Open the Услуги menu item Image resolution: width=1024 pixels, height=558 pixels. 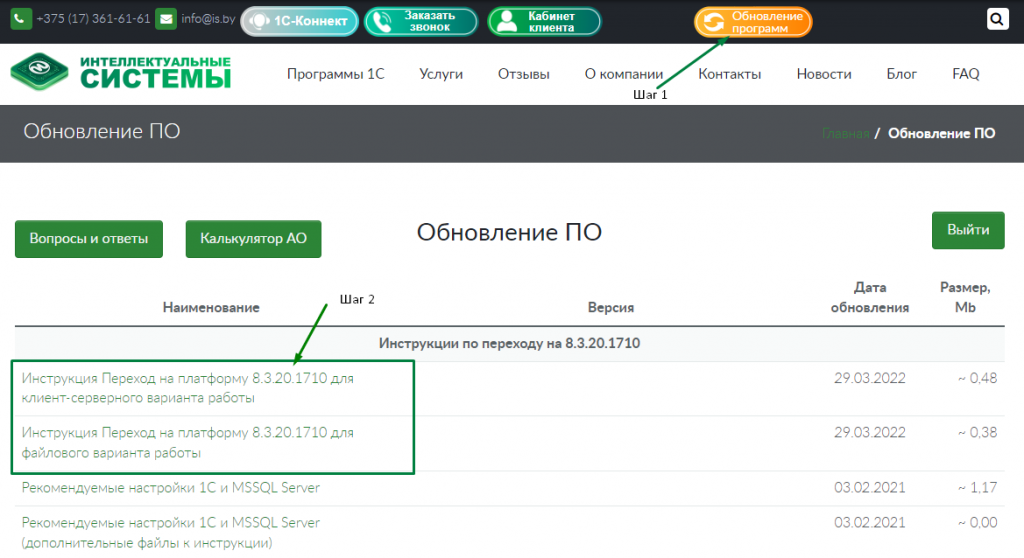click(x=441, y=74)
